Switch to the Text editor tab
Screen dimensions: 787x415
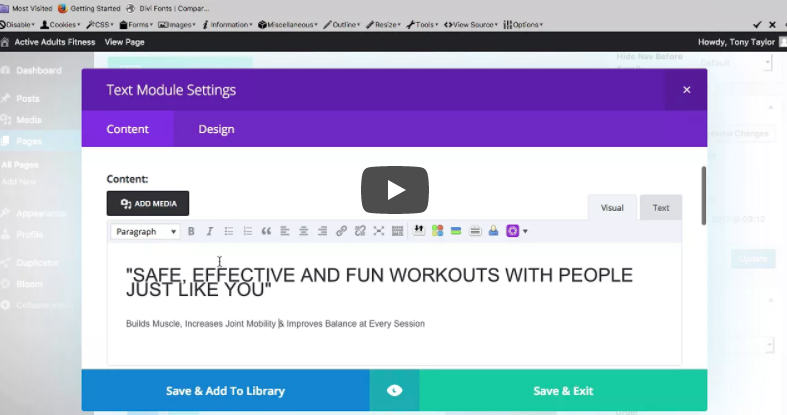pos(661,208)
